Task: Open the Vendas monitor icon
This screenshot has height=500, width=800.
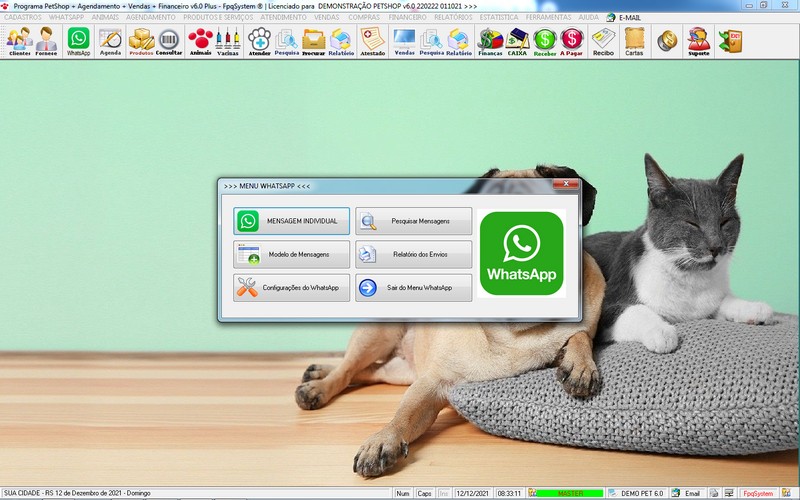Action: tap(405, 41)
